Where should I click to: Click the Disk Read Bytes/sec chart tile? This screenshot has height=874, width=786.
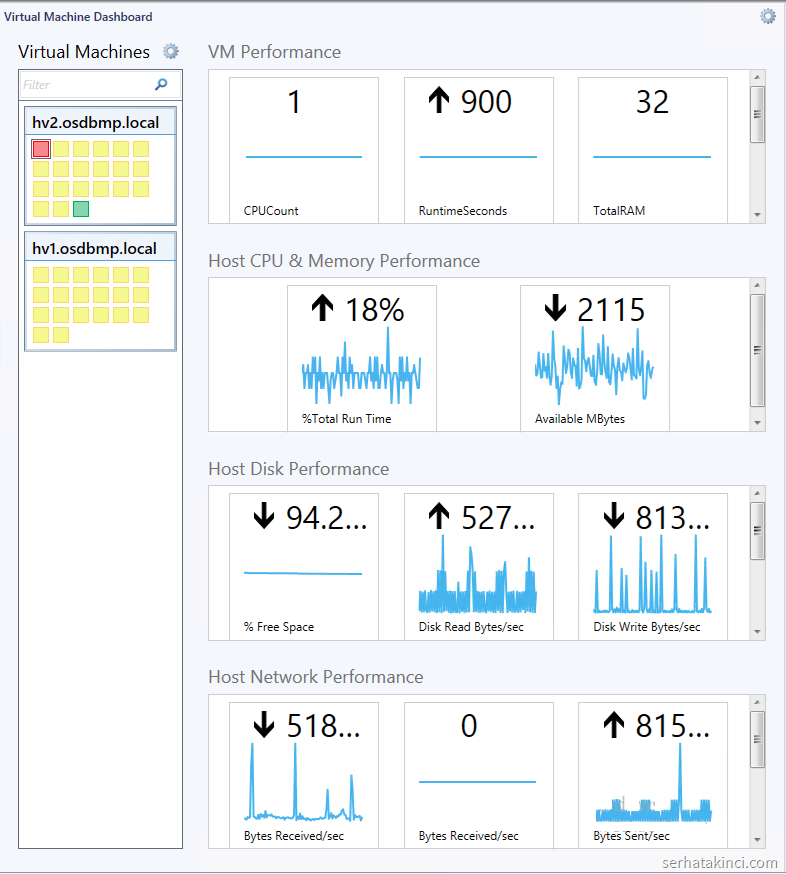pyautogui.click(x=478, y=566)
